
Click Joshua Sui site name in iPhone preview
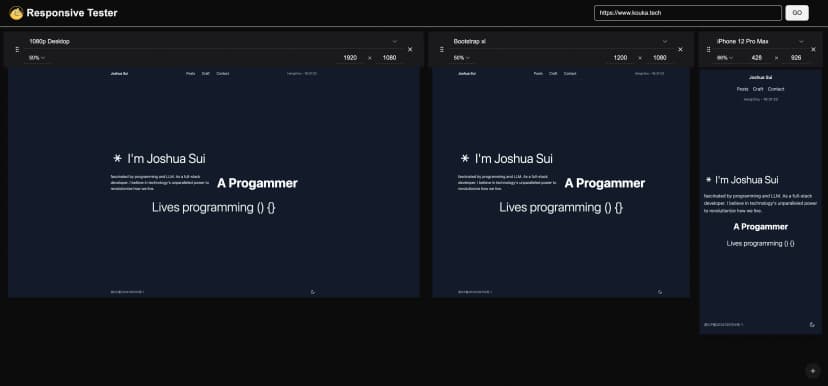point(761,77)
